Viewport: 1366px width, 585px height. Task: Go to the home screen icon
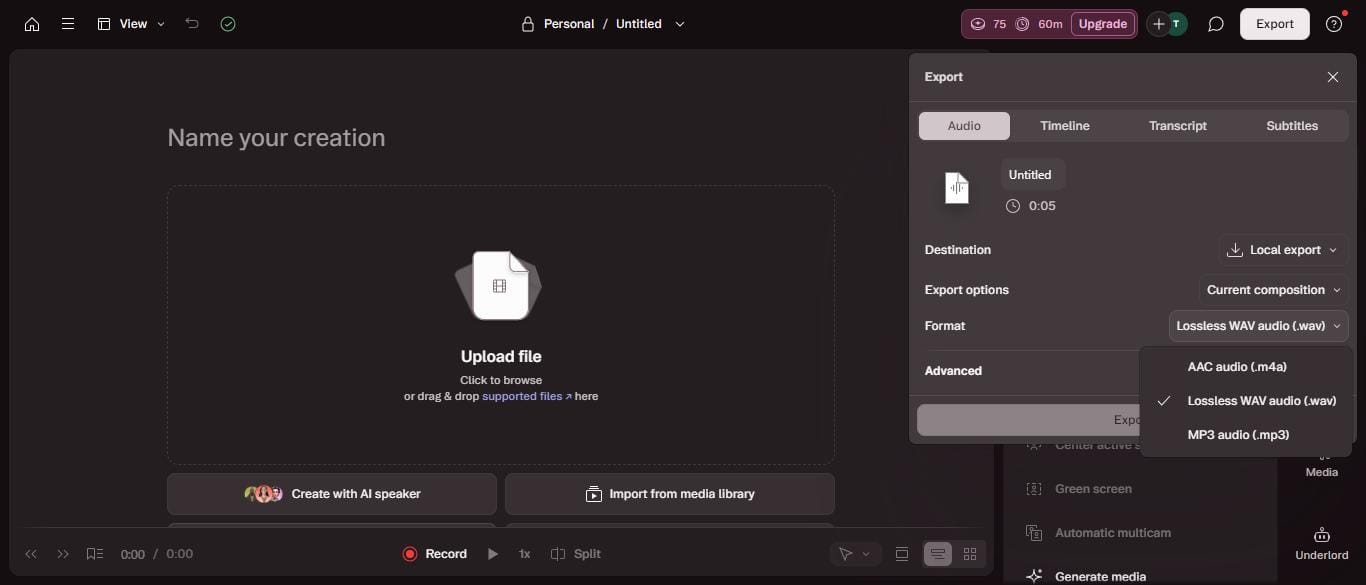tap(32, 24)
